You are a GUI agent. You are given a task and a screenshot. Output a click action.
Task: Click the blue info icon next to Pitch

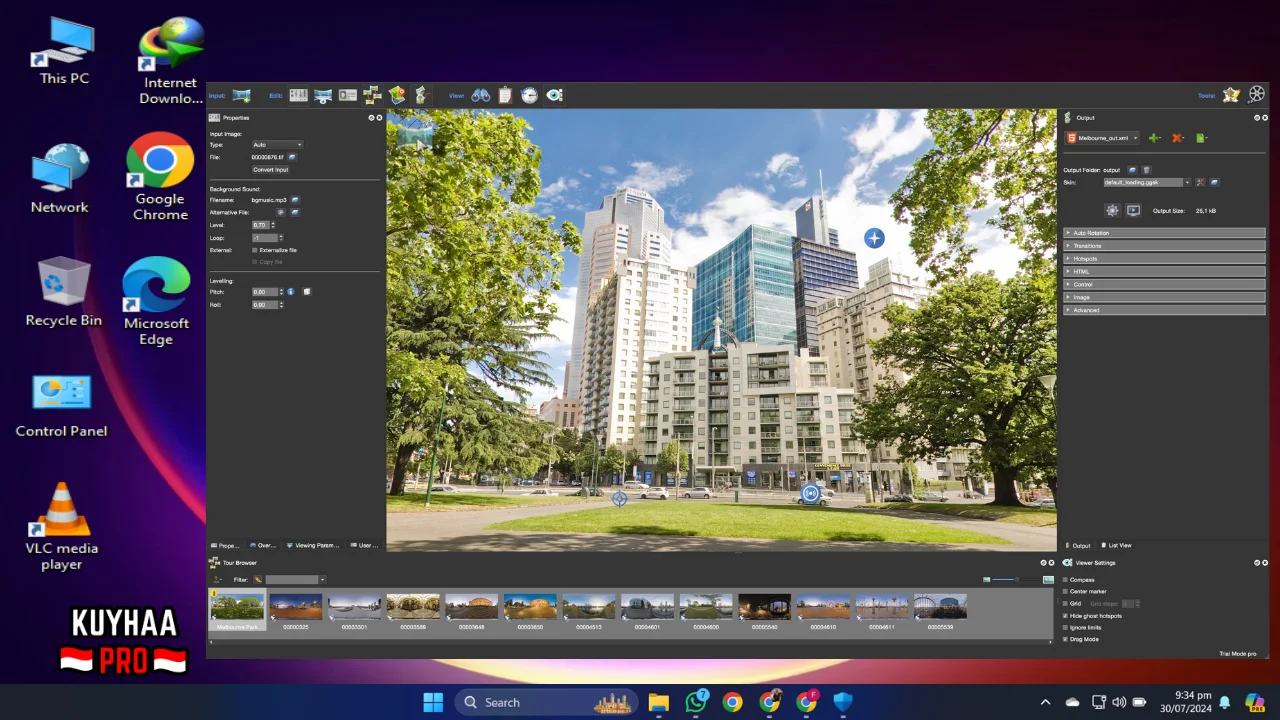(x=291, y=292)
